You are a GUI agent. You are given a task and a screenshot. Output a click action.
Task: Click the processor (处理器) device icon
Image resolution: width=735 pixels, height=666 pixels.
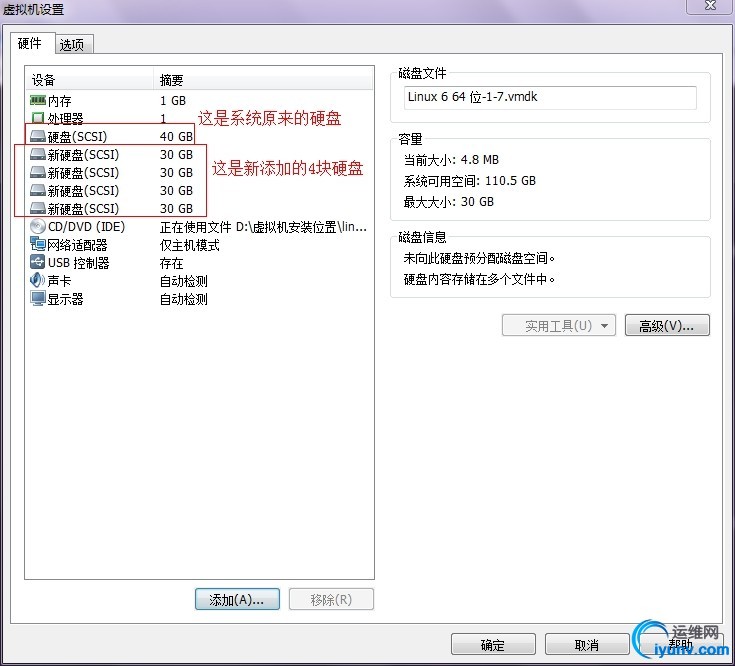point(38,118)
